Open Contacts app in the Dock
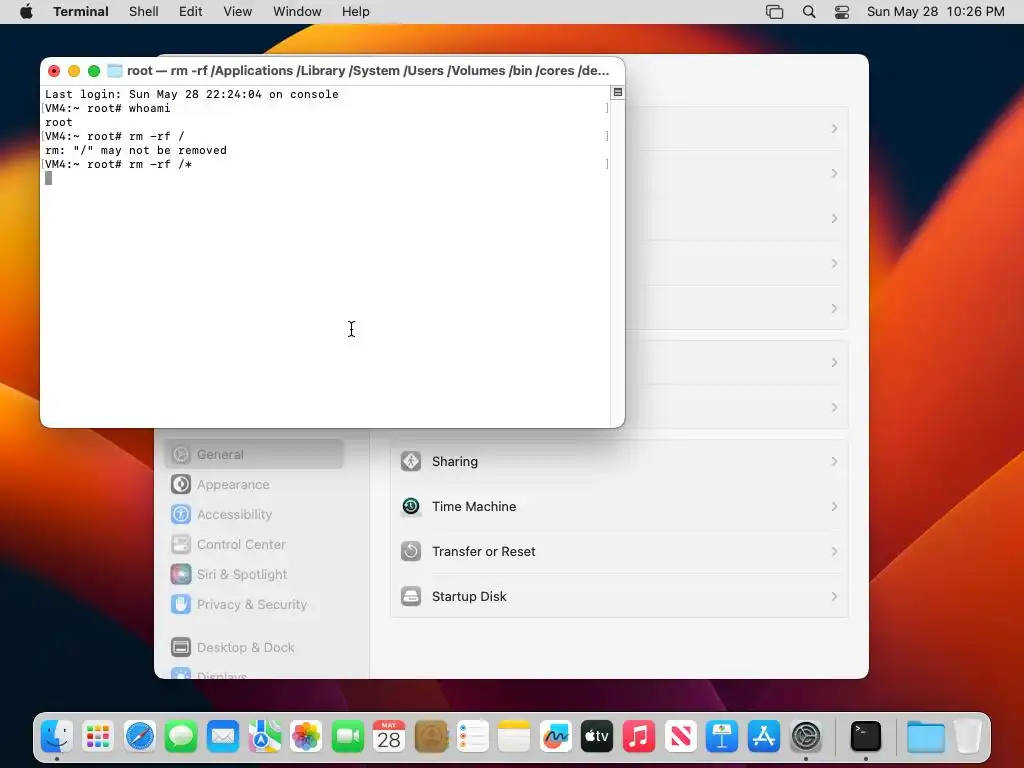 click(431, 737)
